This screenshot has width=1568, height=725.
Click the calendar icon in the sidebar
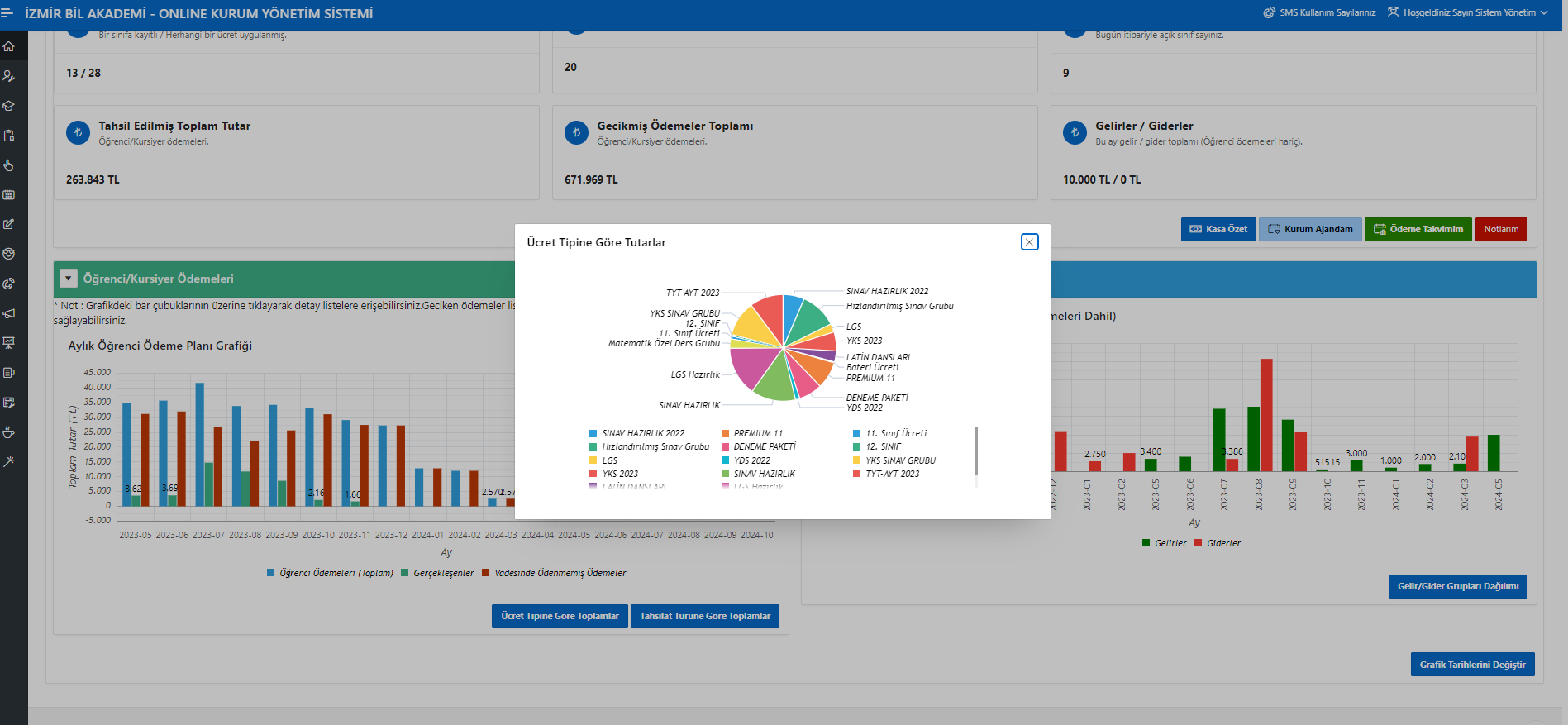(9, 195)
